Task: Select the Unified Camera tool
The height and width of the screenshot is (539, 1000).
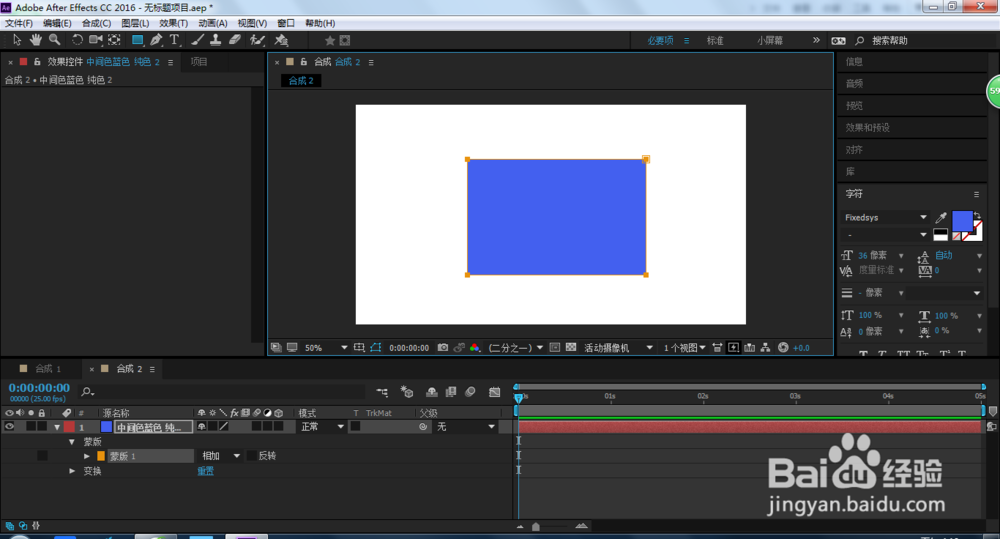Action: point(96,40)
